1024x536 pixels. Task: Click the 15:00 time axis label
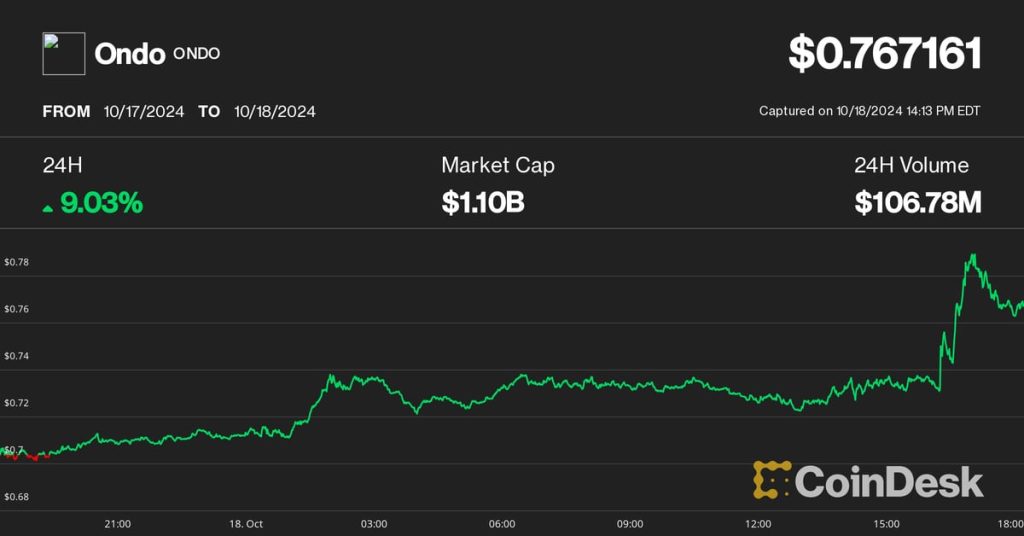pyautogui.click(x=886, y=524)
